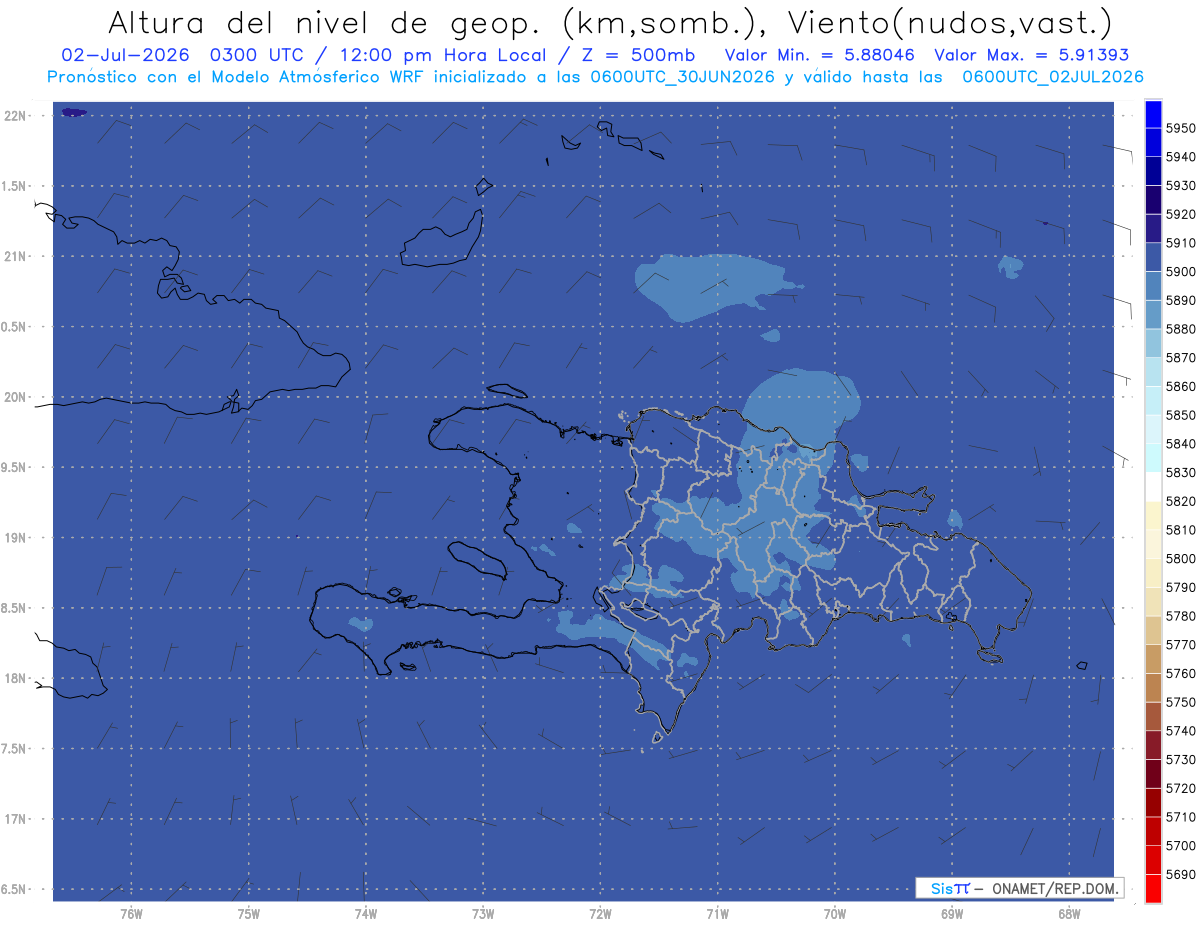The width and height of the screenshot is (1200, 927).
Task: Click the 21N latitude axis label
Action: (x=16, y=256)
